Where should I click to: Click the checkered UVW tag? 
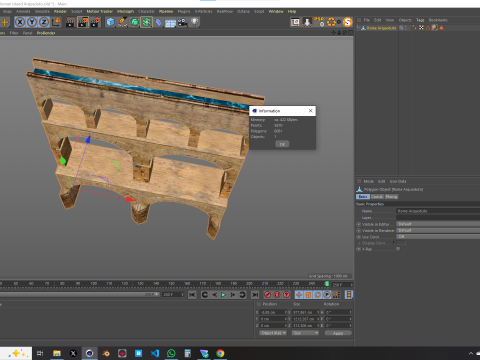pyautogui.click(x=421, y=28)
